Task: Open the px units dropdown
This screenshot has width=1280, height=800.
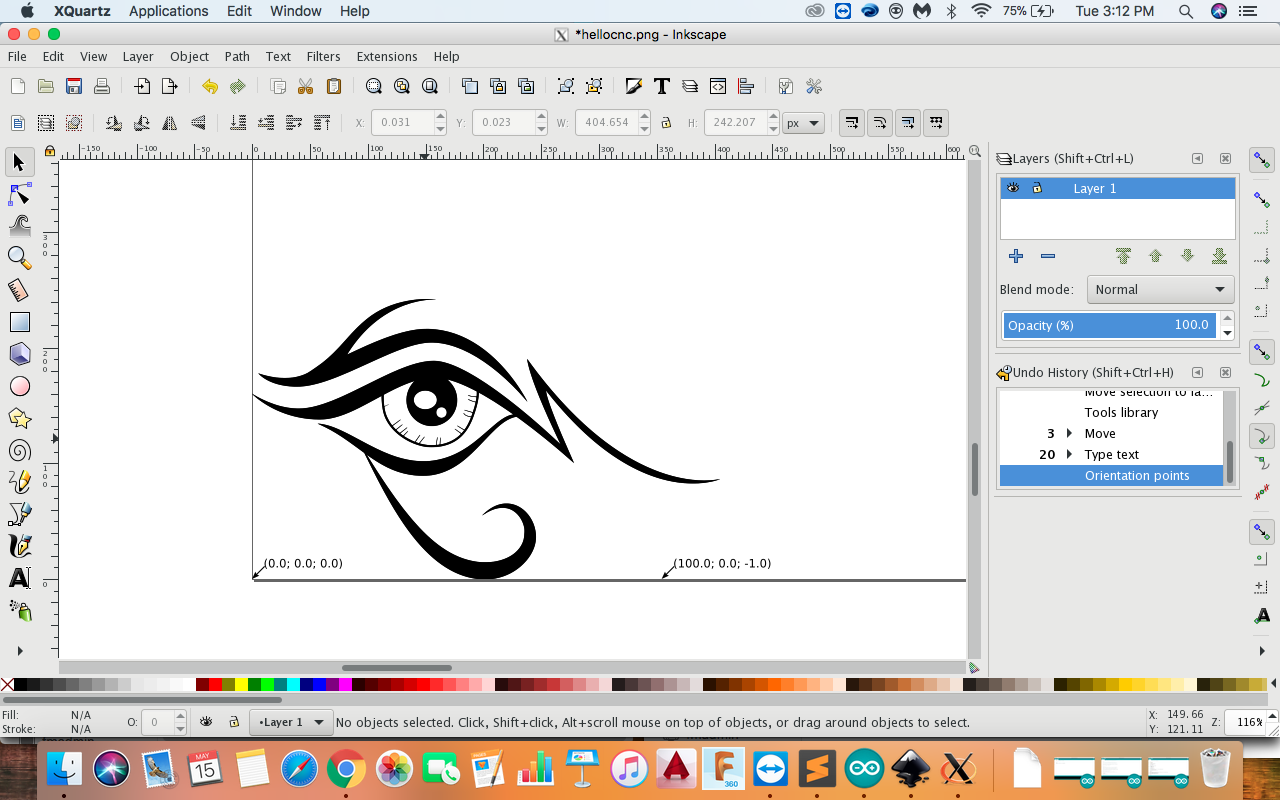Action: [x=803, y=123]
